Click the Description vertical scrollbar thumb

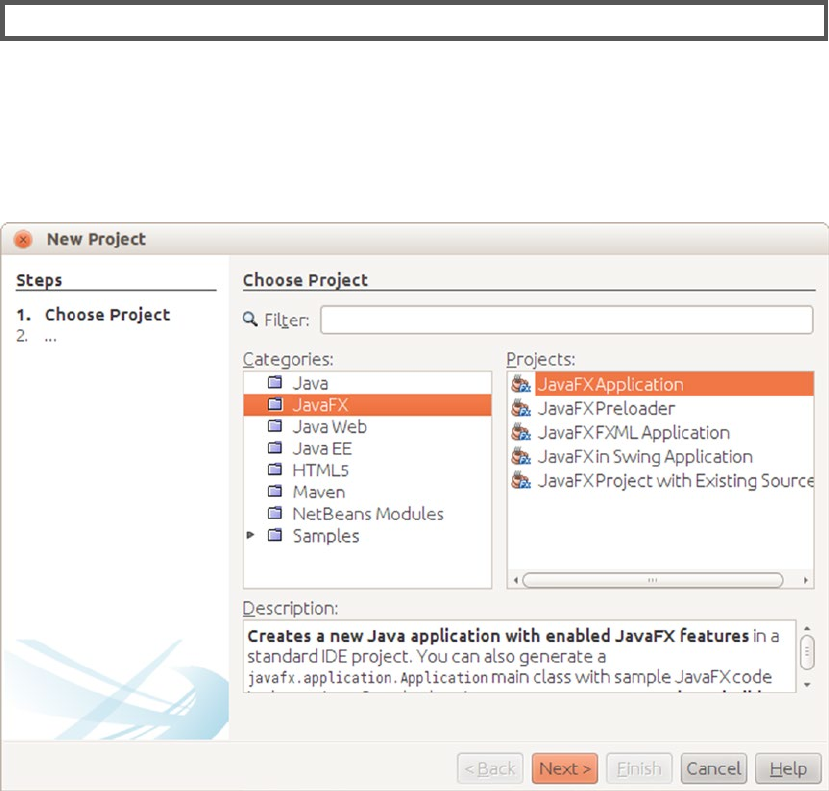[807, 651]
